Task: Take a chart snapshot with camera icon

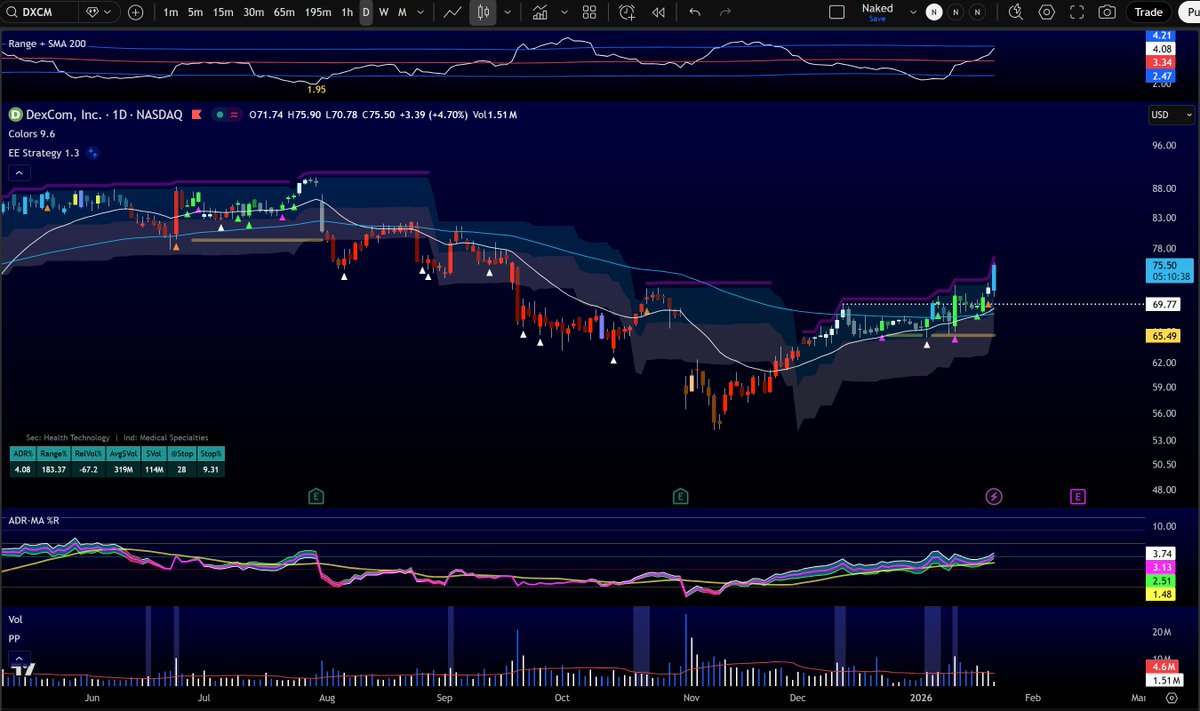Action: (x=1106, y=12)
